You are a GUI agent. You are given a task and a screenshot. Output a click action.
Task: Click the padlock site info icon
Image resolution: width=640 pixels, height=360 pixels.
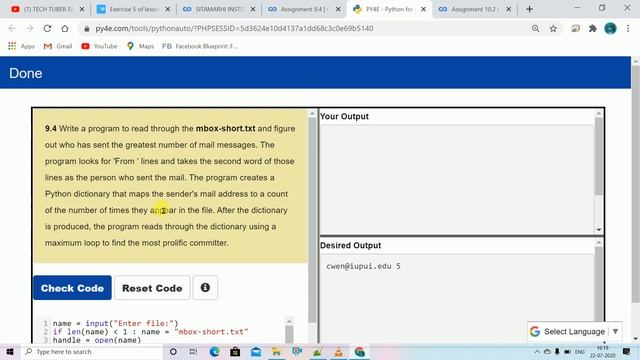(x=87, y=29)
